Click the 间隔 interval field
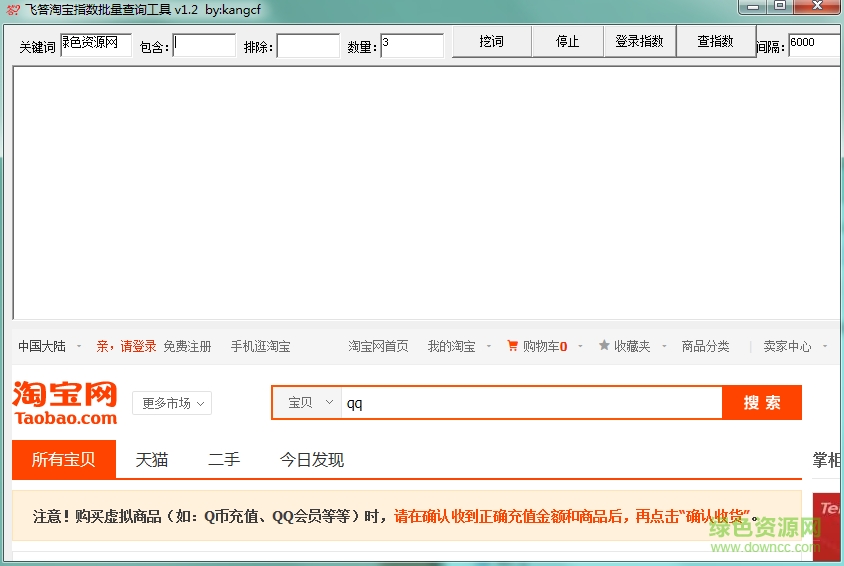844x566 pixels. (x=813, y=45)
